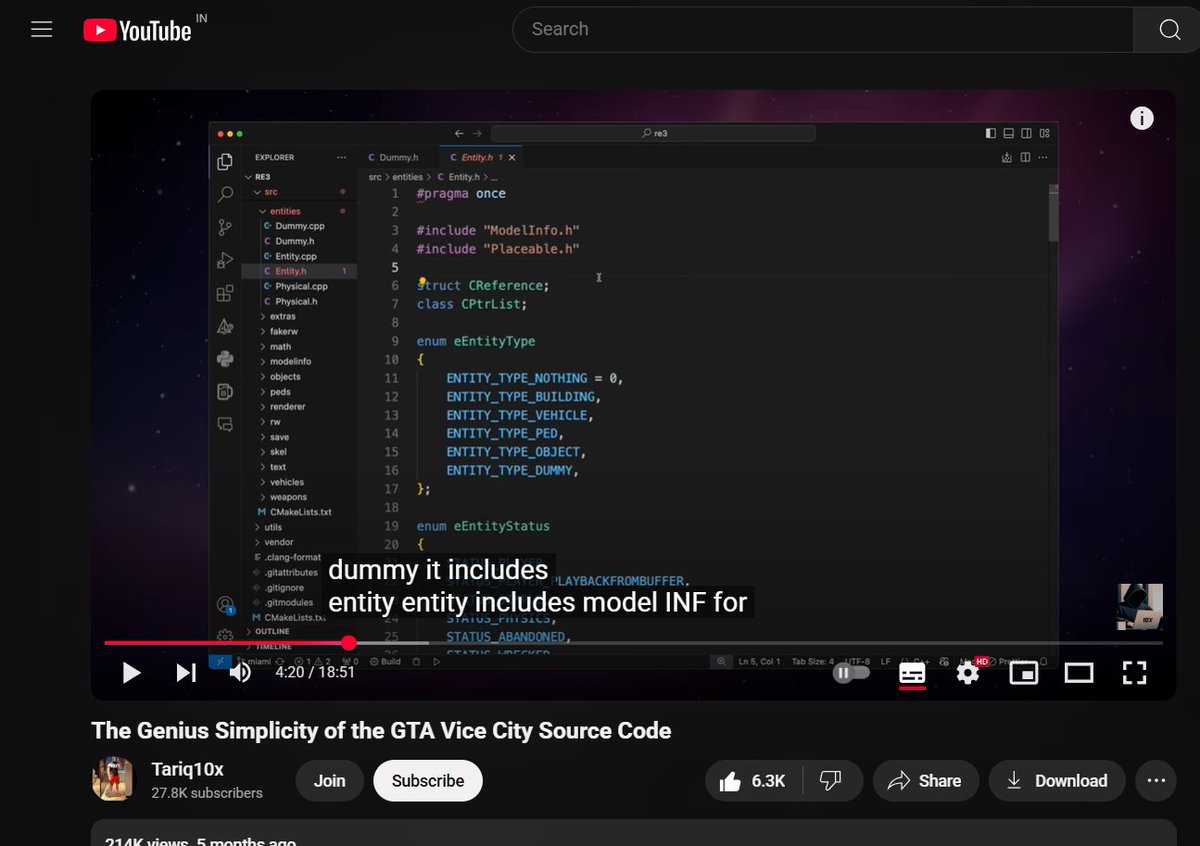The width and height of the screenshot is (1200, 846).
Task: Click the channel watermark thumbnail in player
Action: click(x=1139, y=606)
